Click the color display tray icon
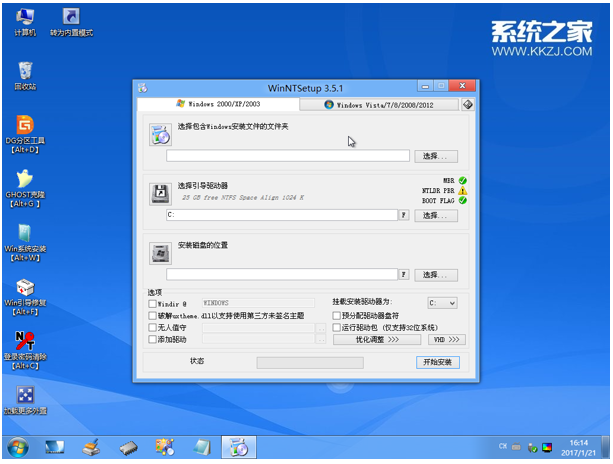 [547, 447]
